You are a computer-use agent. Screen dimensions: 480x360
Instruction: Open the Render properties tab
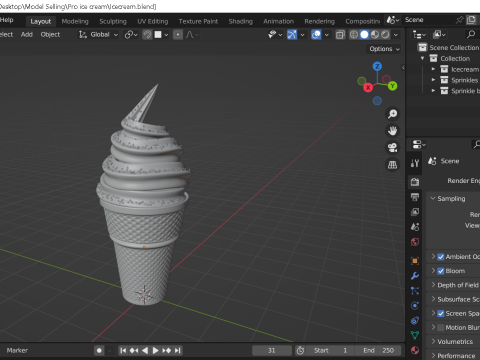point(415,182)
